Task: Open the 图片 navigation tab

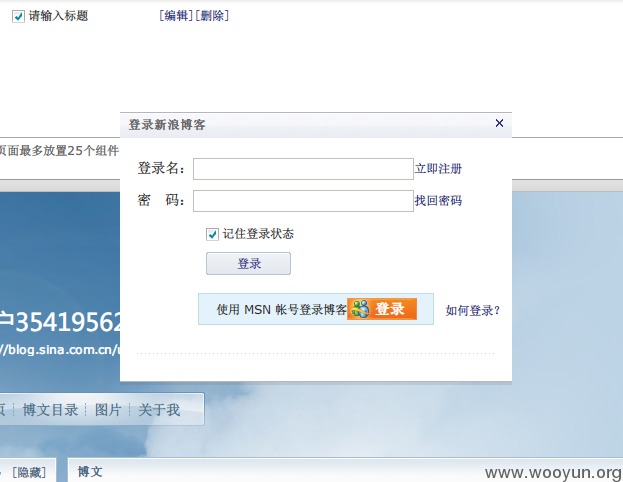Action: 108,410
